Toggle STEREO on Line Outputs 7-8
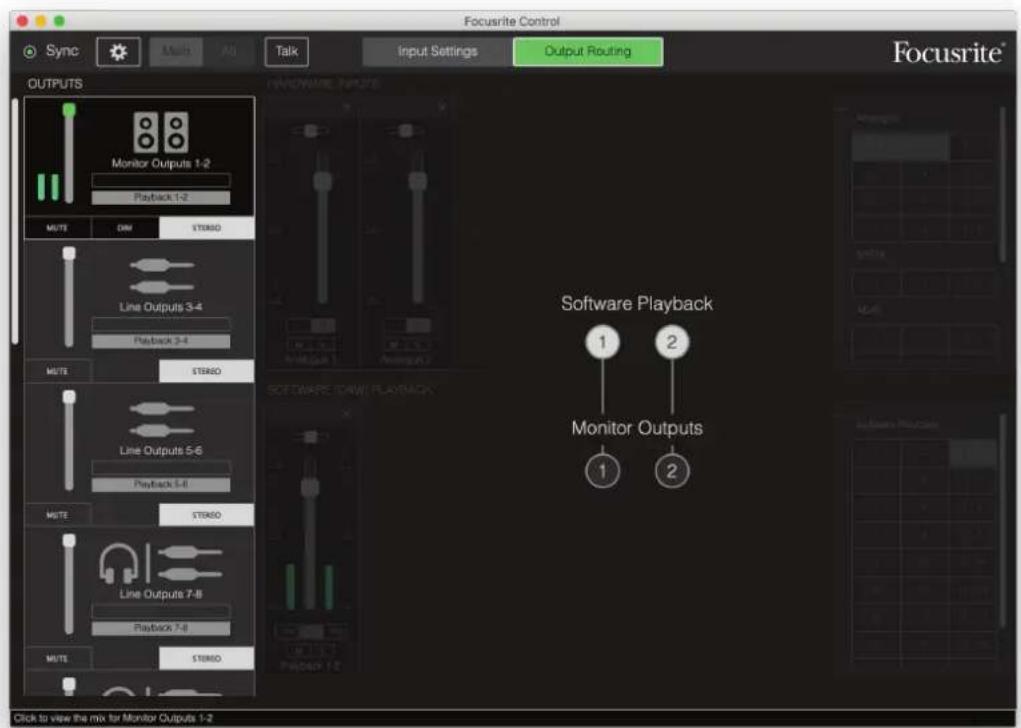Image resolution: width=1021 pixels, height=728 pixels. (x=206, y=658)
